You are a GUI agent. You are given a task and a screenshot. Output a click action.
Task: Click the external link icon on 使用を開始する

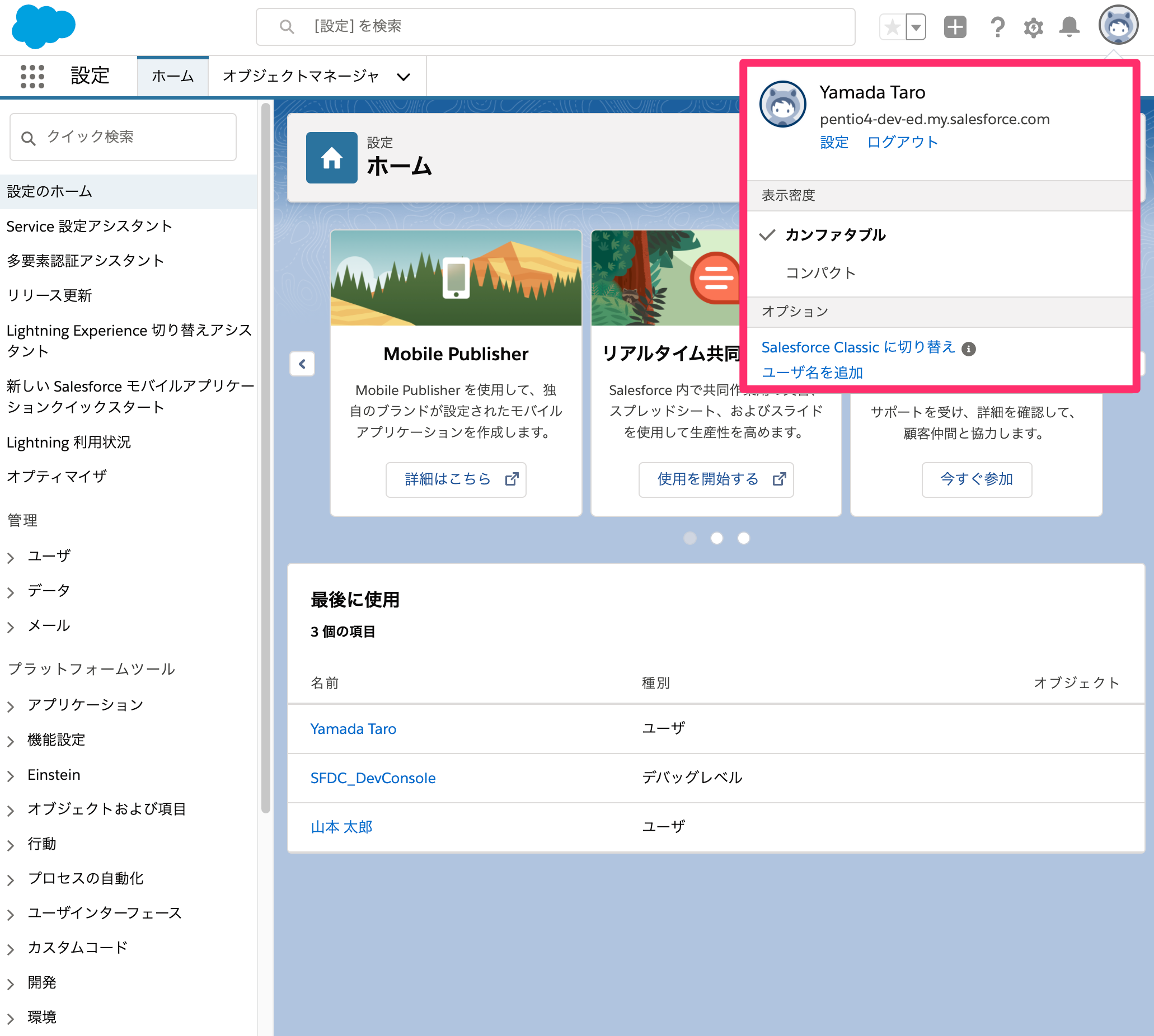pos(779,479)
